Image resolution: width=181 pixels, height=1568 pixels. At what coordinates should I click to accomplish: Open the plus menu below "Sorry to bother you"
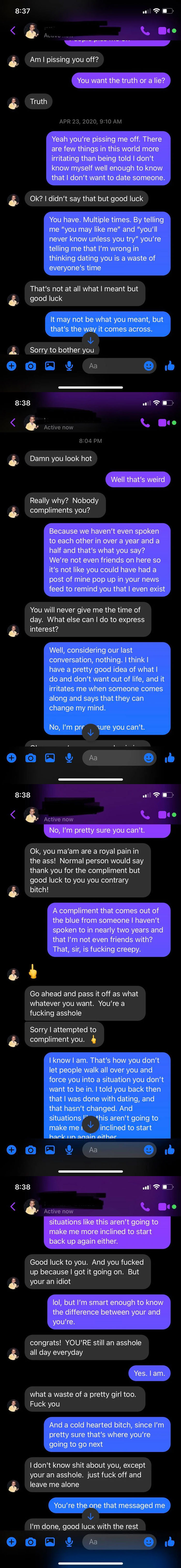(x=11, y=366)
